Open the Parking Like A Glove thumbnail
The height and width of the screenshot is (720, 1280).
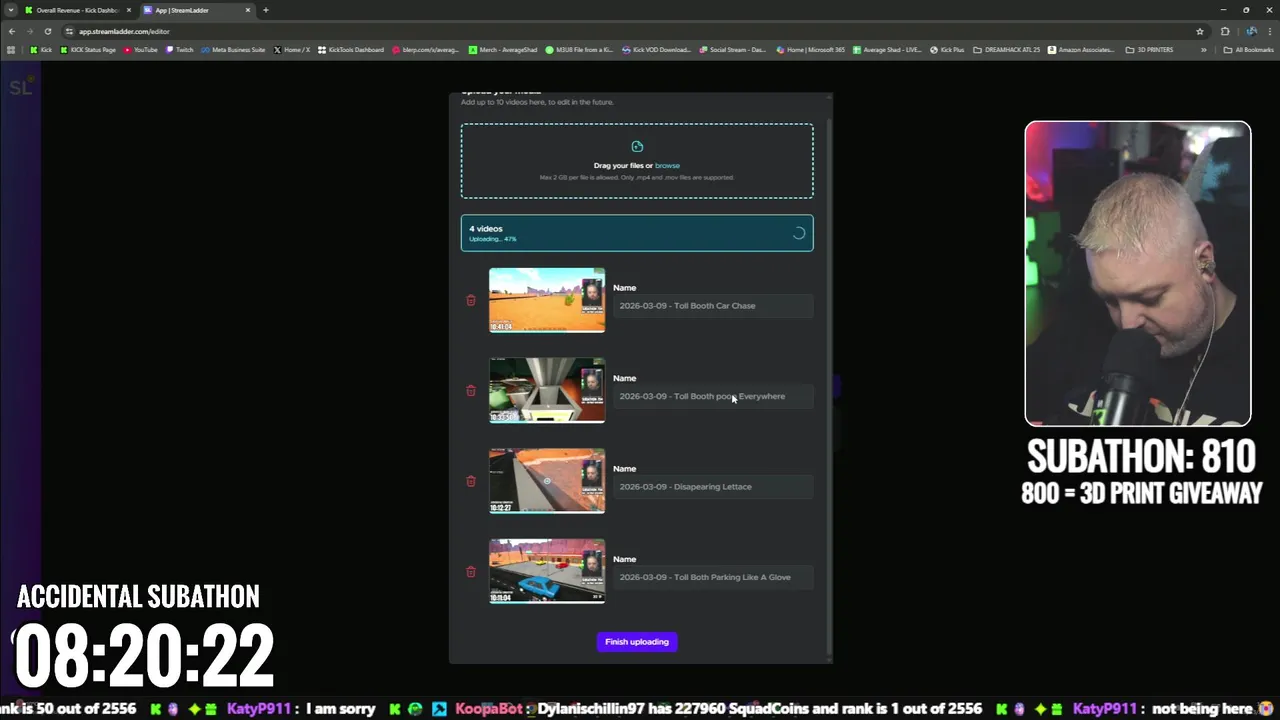547,572
